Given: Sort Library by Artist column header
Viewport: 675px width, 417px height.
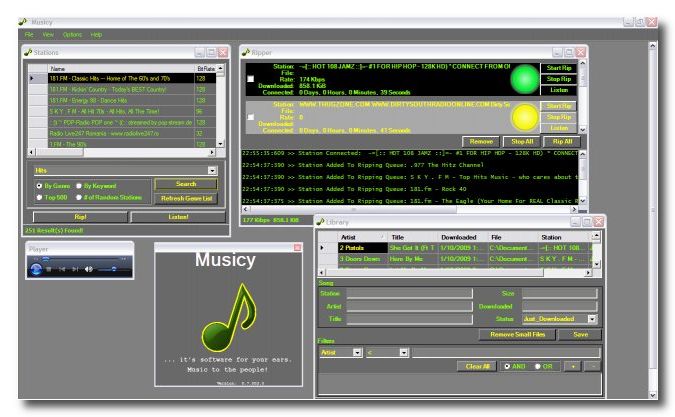Looking at the screenshot, I should coord(362,237).
